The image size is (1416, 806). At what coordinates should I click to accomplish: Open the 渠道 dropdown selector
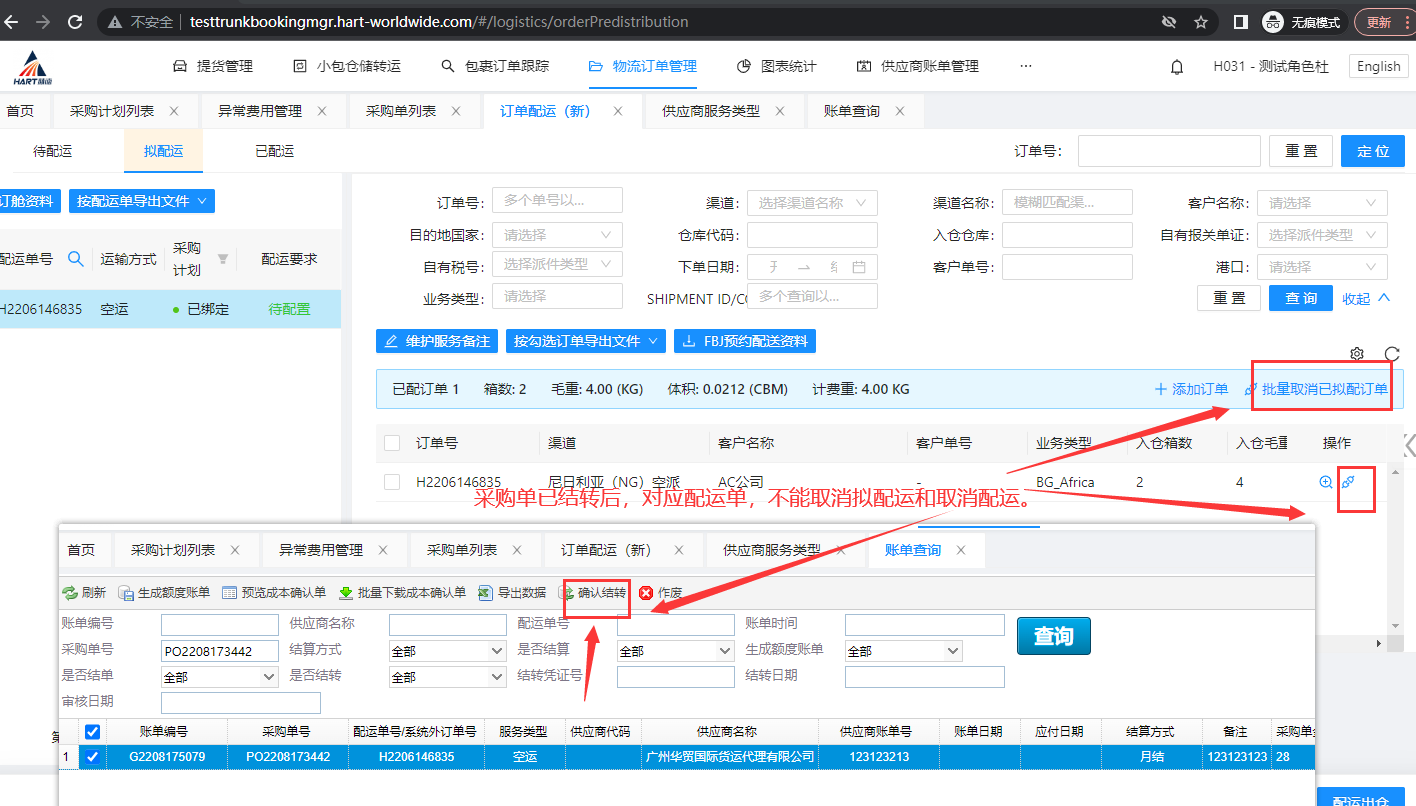[812, 203]
